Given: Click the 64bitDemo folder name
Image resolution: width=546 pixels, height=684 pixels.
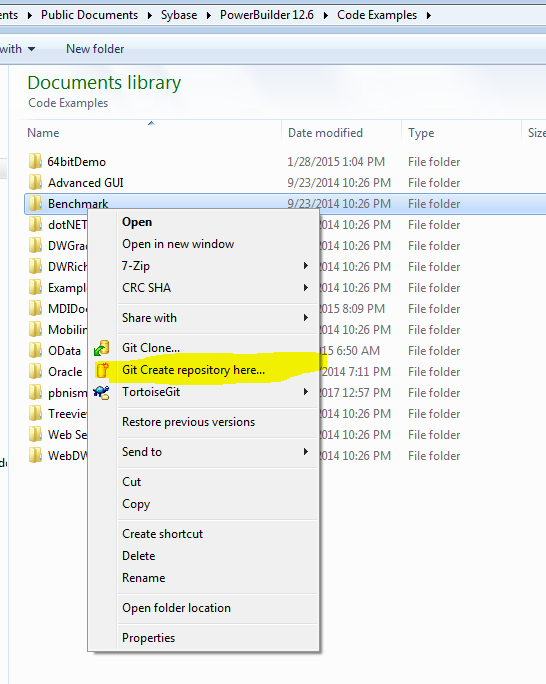Looking at the screenshot, I should pos(77,162).
